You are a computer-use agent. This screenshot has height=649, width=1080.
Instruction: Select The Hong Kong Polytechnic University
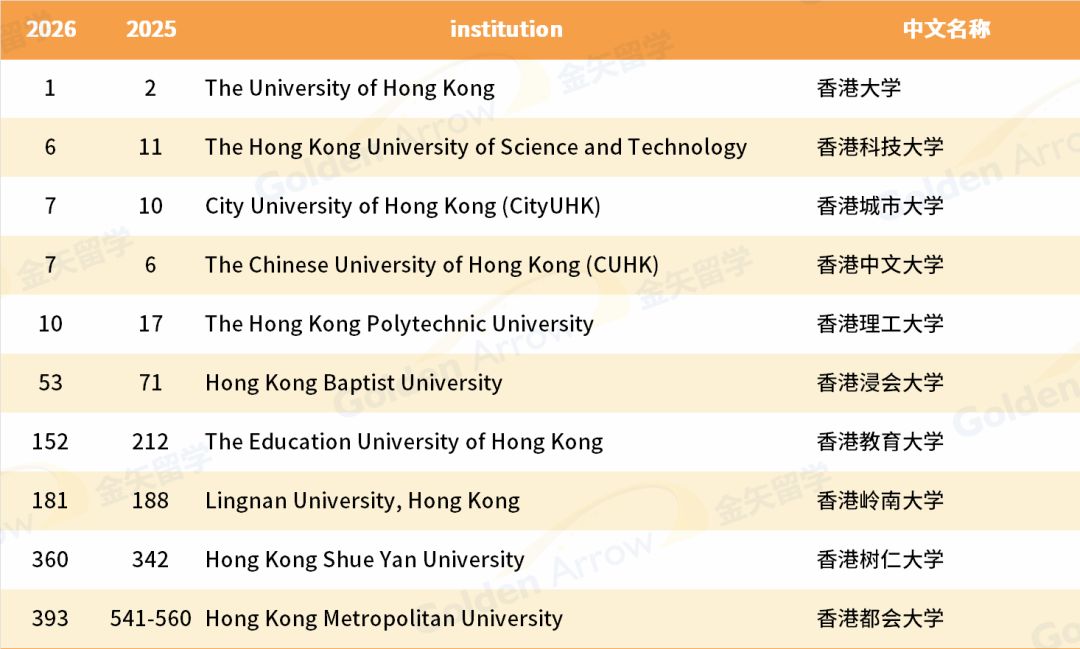point(399,324)
